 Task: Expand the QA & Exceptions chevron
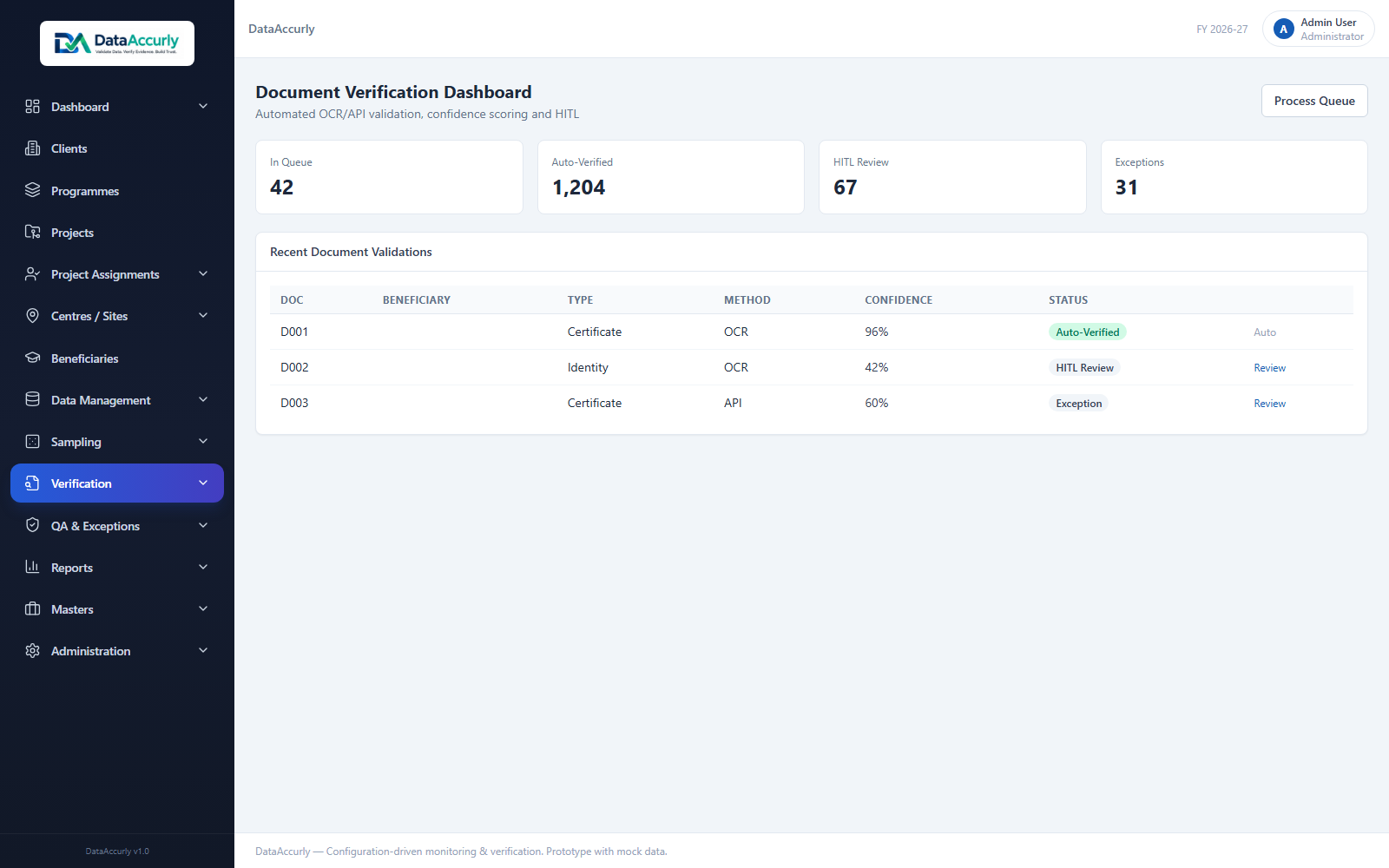point(203,525)
